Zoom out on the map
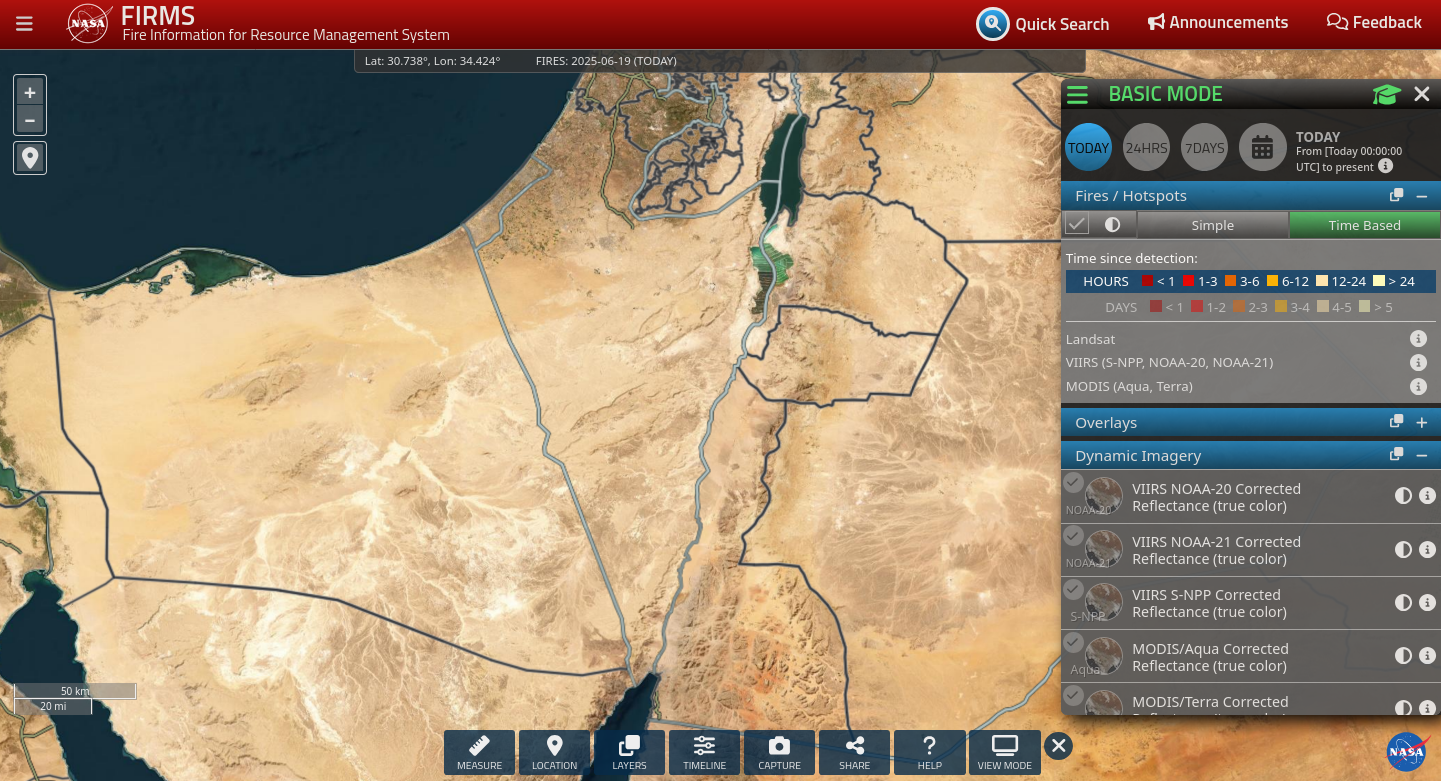 click(x=30, y=120)
